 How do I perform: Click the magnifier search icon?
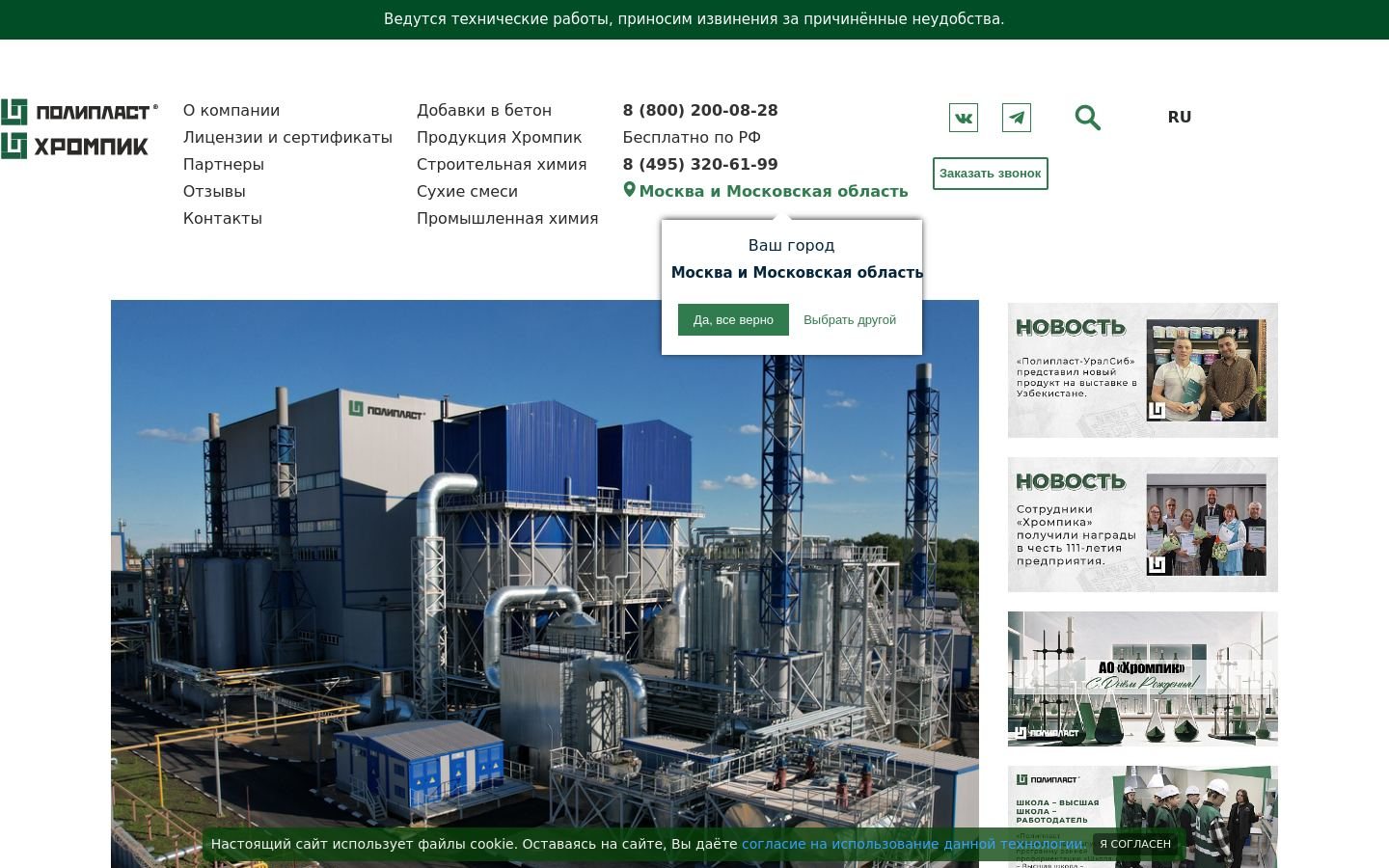pos(1088,118)
